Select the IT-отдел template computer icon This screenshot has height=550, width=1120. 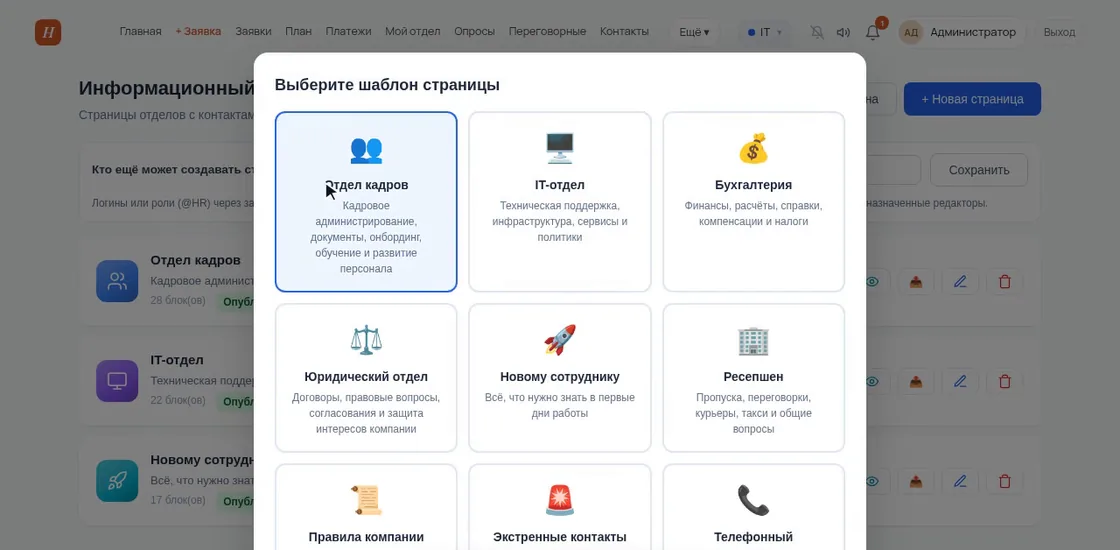[x=560, y=149]
